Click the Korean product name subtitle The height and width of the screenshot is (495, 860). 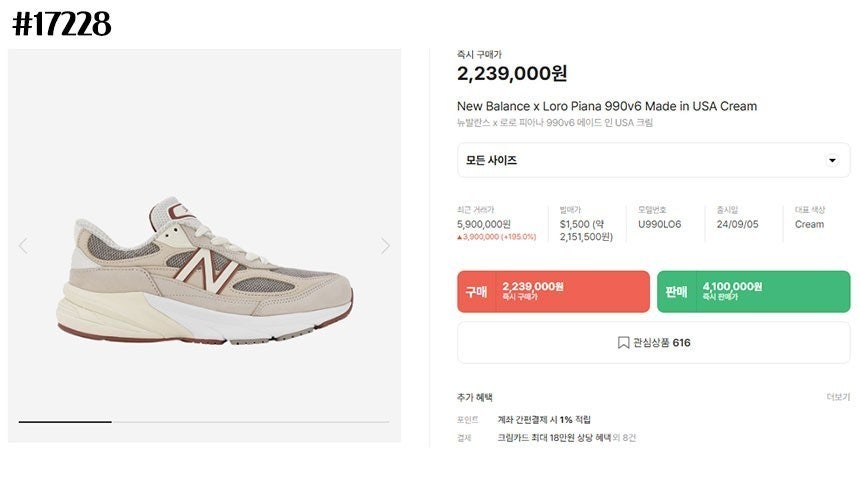click(x=555, y=123)
